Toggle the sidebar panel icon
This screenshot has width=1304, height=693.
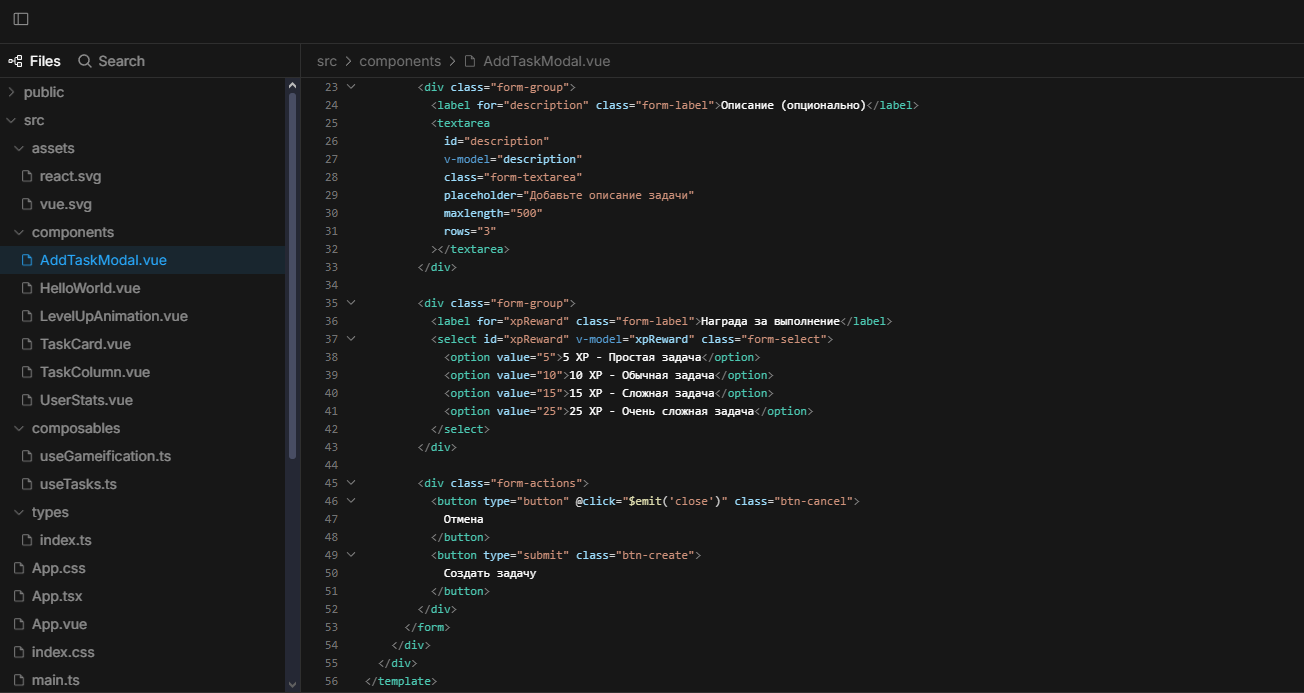[x=20, y=19]
